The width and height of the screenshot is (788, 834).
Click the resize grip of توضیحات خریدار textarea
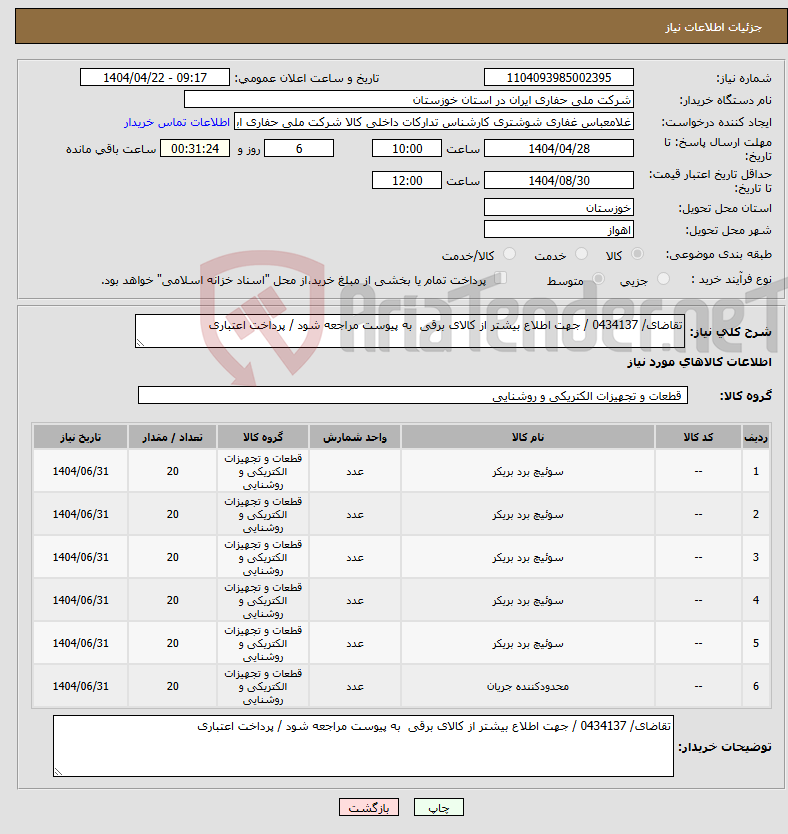tap(58, 772)
